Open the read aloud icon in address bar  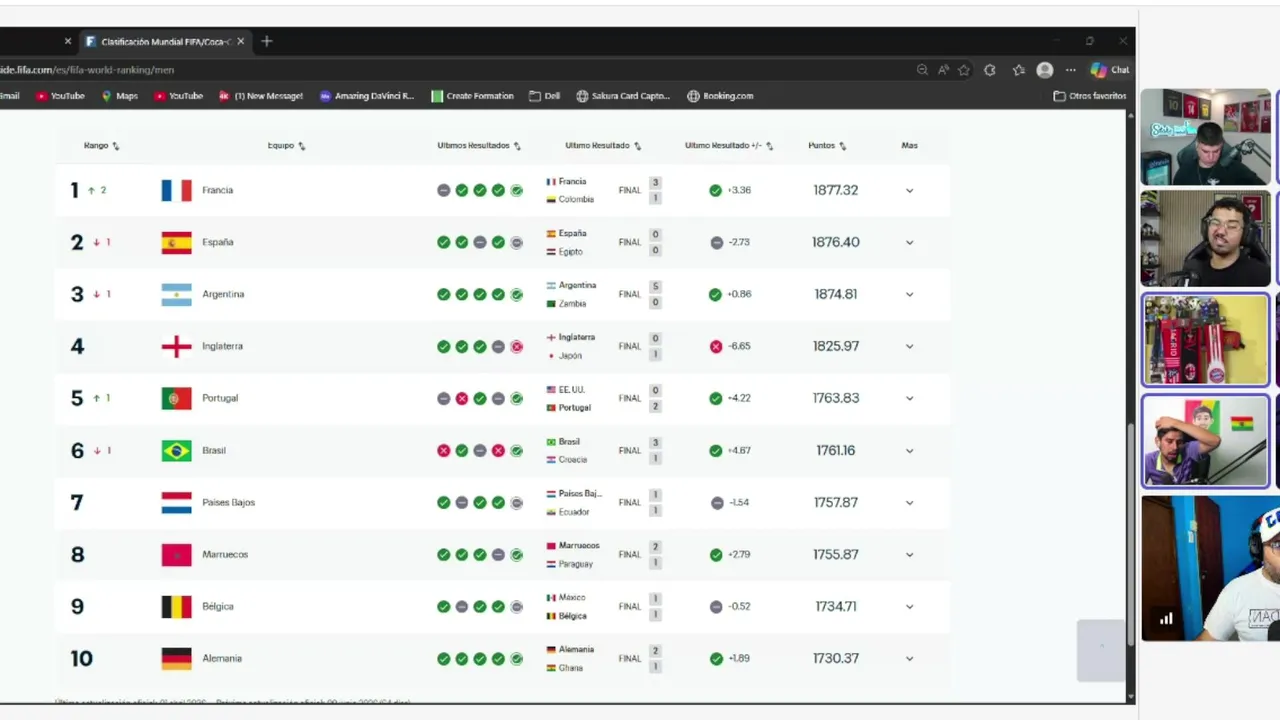(x=943, y=70)
